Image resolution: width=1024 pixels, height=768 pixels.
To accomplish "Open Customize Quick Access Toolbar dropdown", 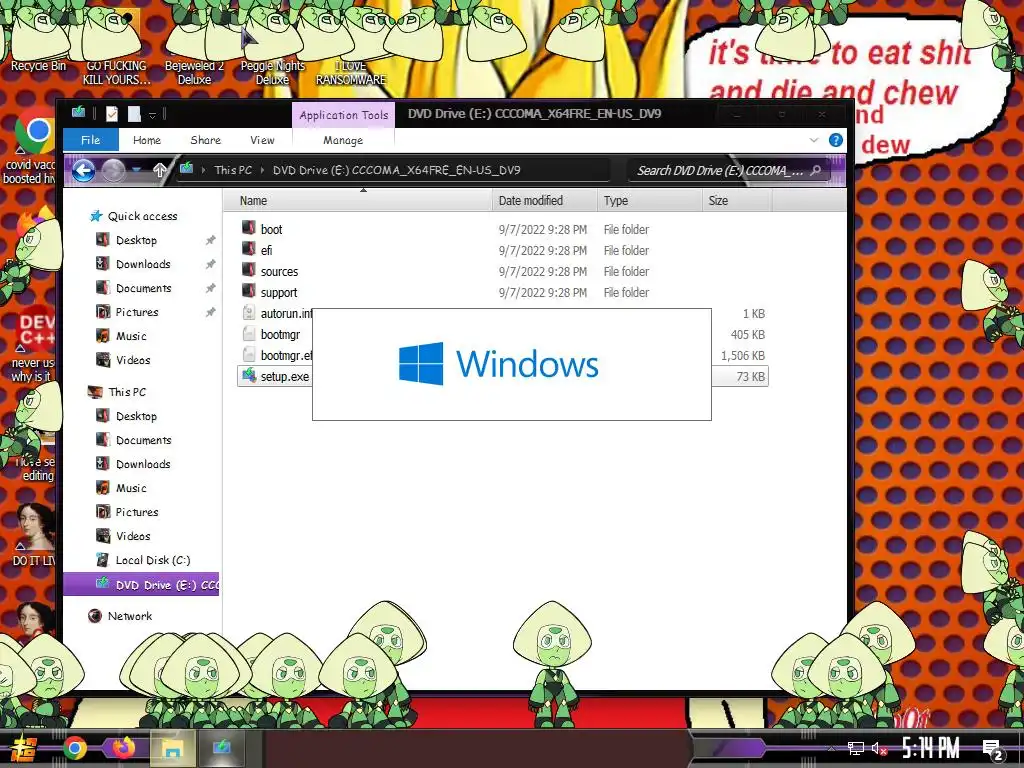I will pyautogui.click(x=152, y=115).
